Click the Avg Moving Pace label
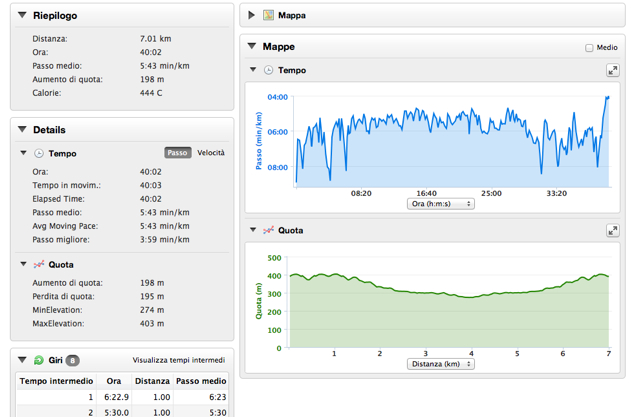This screenshot has height=417, width=640. pyautogui.click(x=65, y=226)
